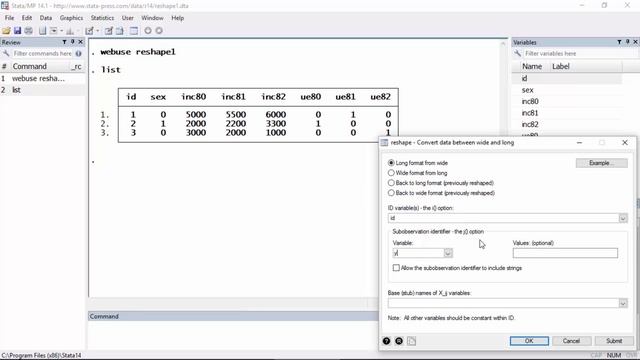The image size is (640, 360).
Task: Open the Viewer toolbar icon
Action: pyautogui.click(x=53, y=31)
